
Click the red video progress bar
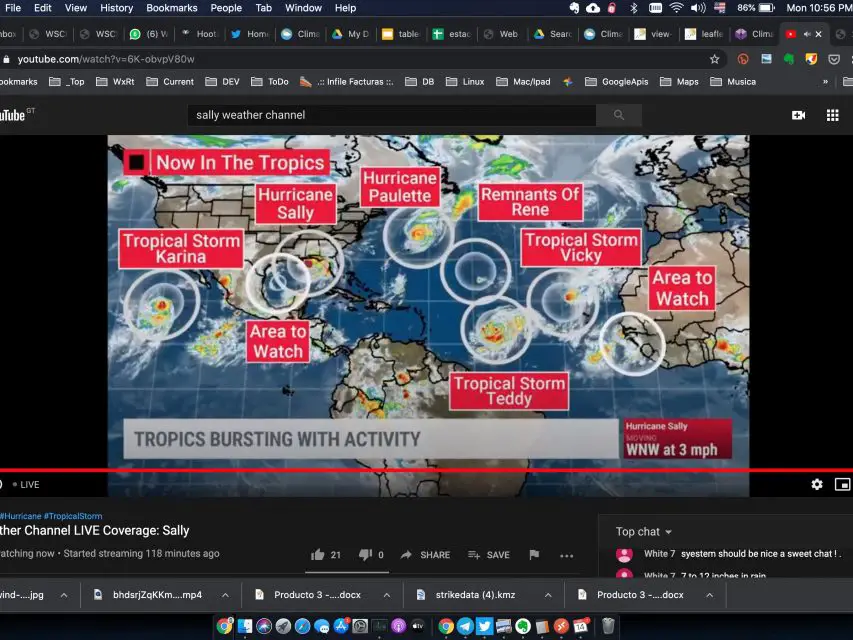tap(426, 470)
